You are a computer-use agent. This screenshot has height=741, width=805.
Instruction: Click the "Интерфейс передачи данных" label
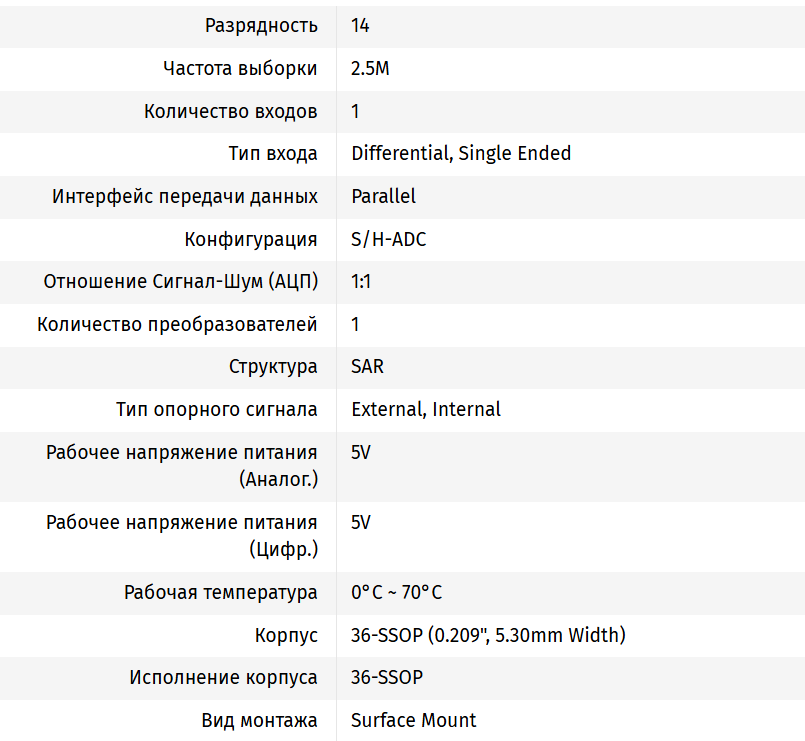pyautogui.click(x=185, y=197)
